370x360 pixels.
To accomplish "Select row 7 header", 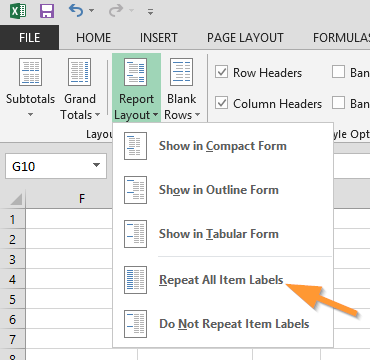I will pos(13,339).
